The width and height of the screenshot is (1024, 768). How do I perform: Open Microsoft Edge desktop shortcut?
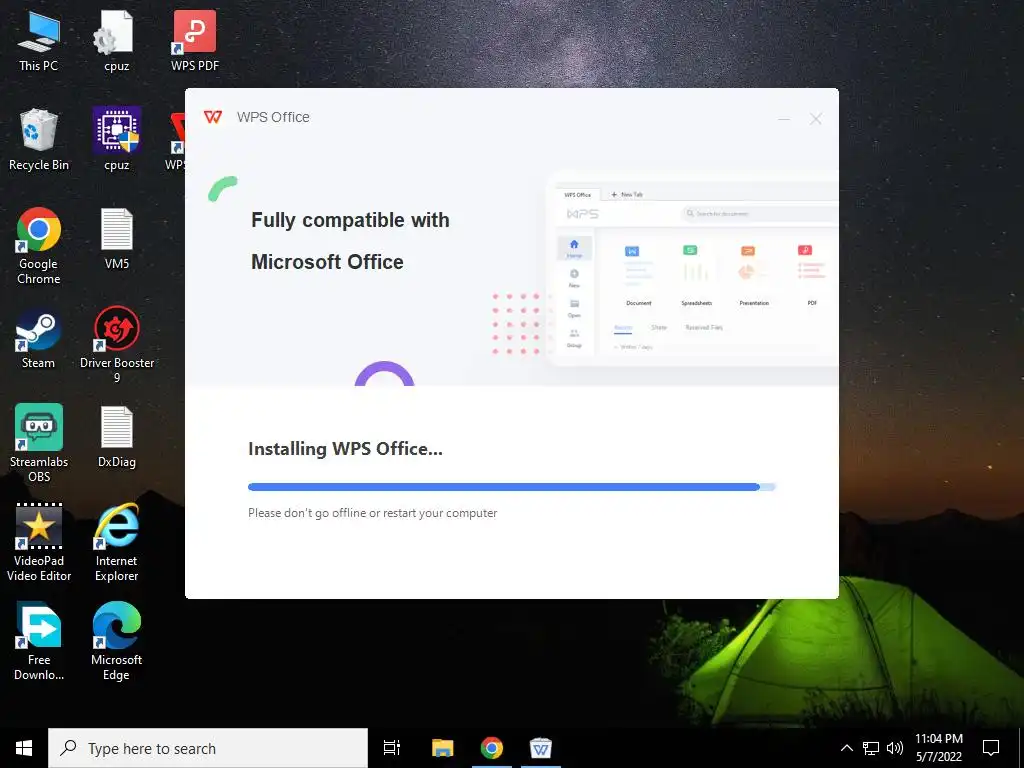pos(116,641)
